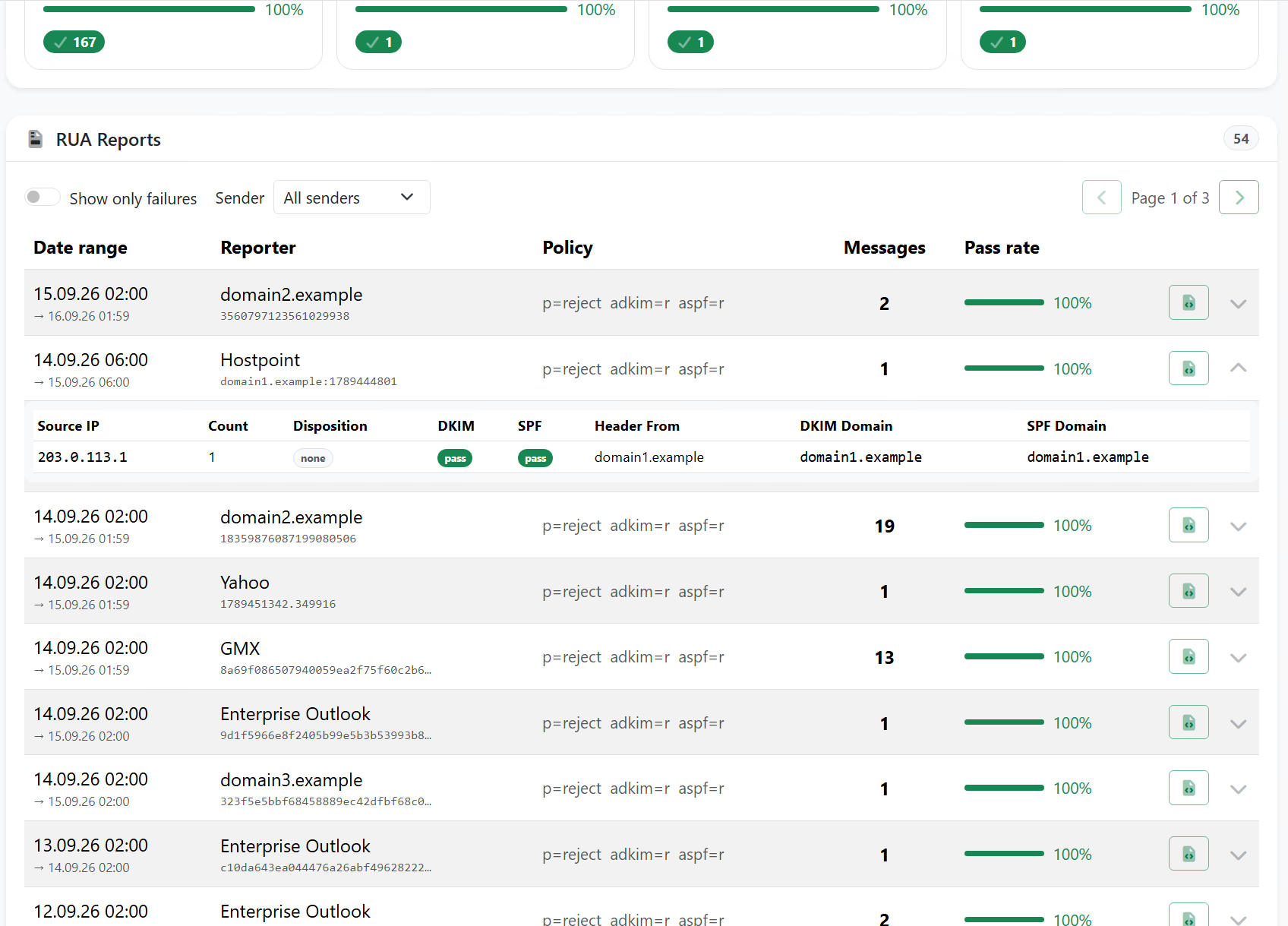
Task: Expand Enterprise Outlook c10da643 row
Action: tap(1238, 855)
